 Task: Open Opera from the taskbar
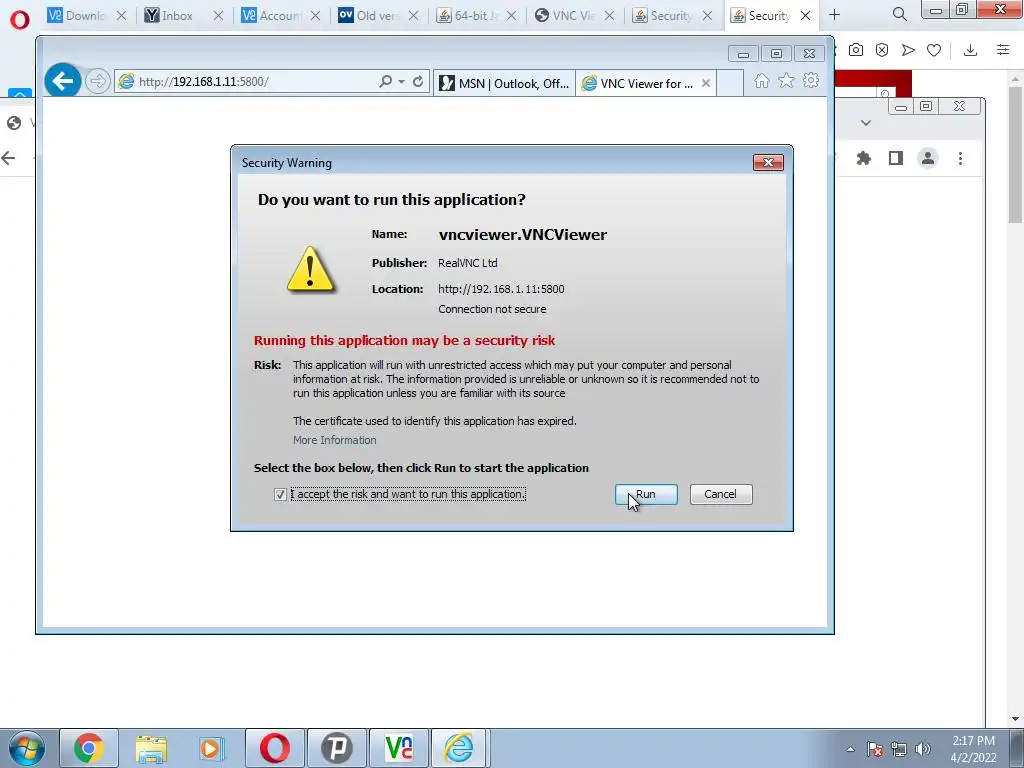point(275,748)
